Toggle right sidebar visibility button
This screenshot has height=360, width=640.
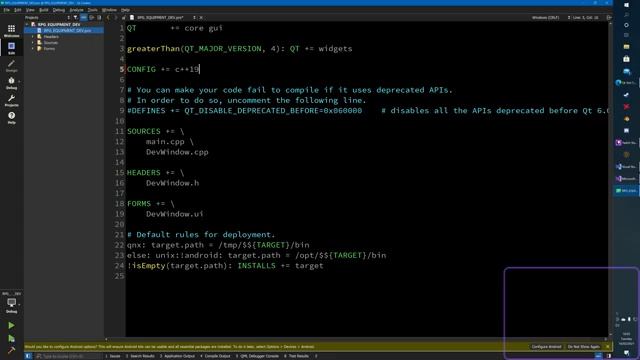609,356
